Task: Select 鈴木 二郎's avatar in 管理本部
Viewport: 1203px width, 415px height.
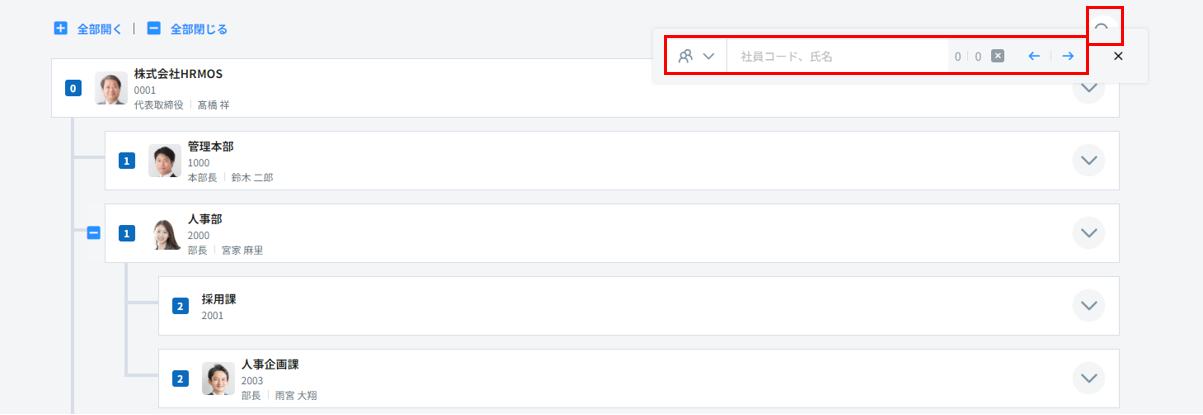Action: click(x=165, y=161)
